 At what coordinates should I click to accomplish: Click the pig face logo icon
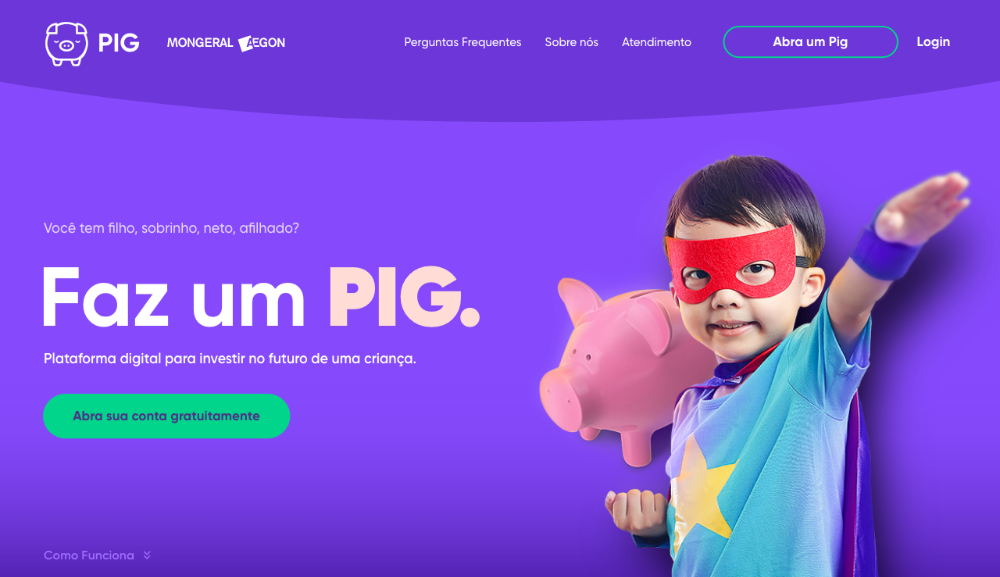[x=66, y=43]
